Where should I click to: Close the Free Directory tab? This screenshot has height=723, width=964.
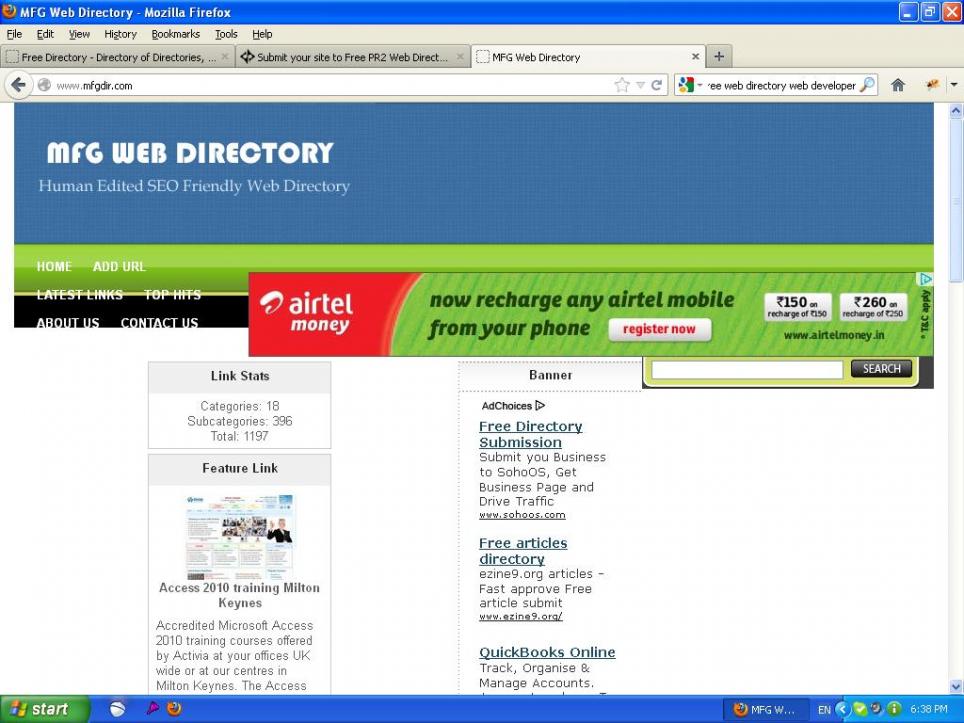click(225, 57)
